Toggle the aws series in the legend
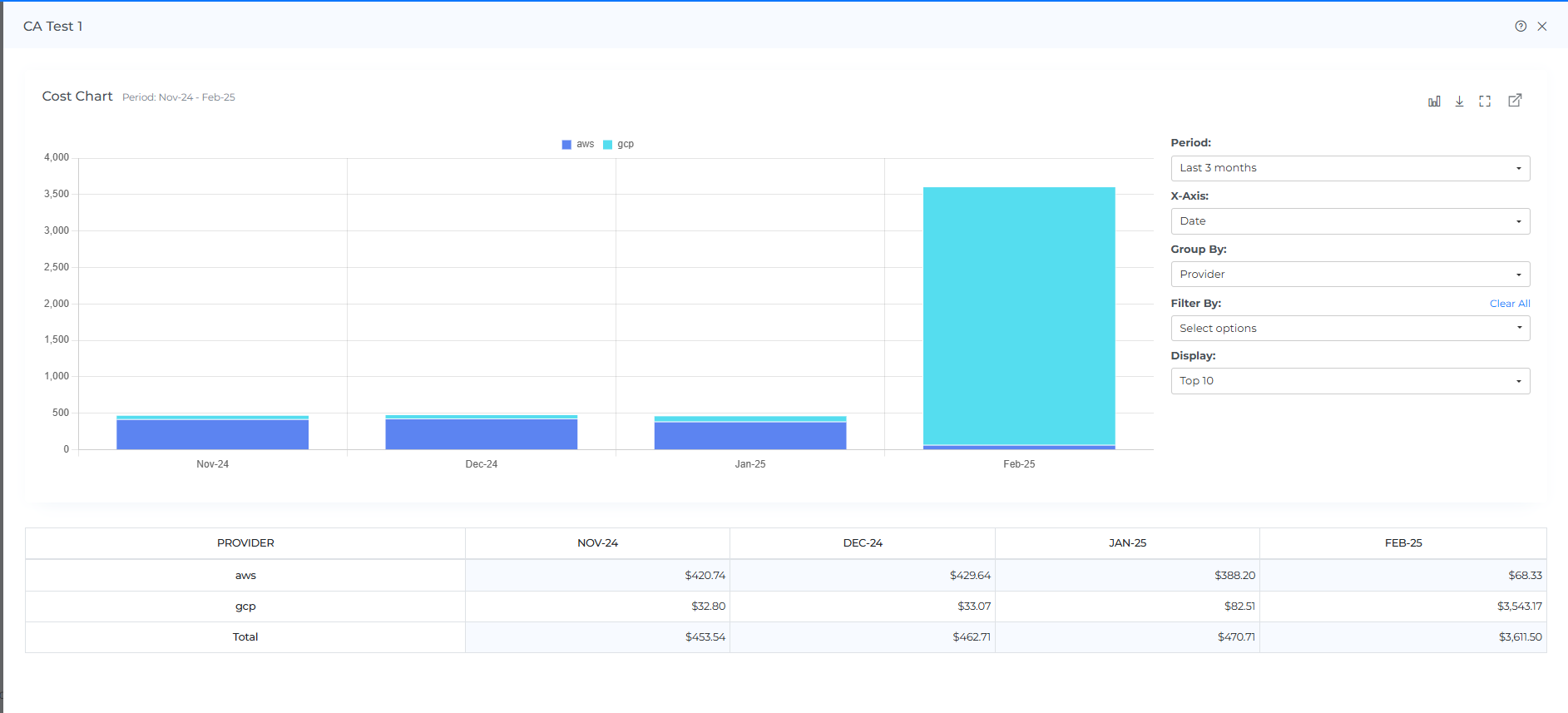 (x=579, y=144)
